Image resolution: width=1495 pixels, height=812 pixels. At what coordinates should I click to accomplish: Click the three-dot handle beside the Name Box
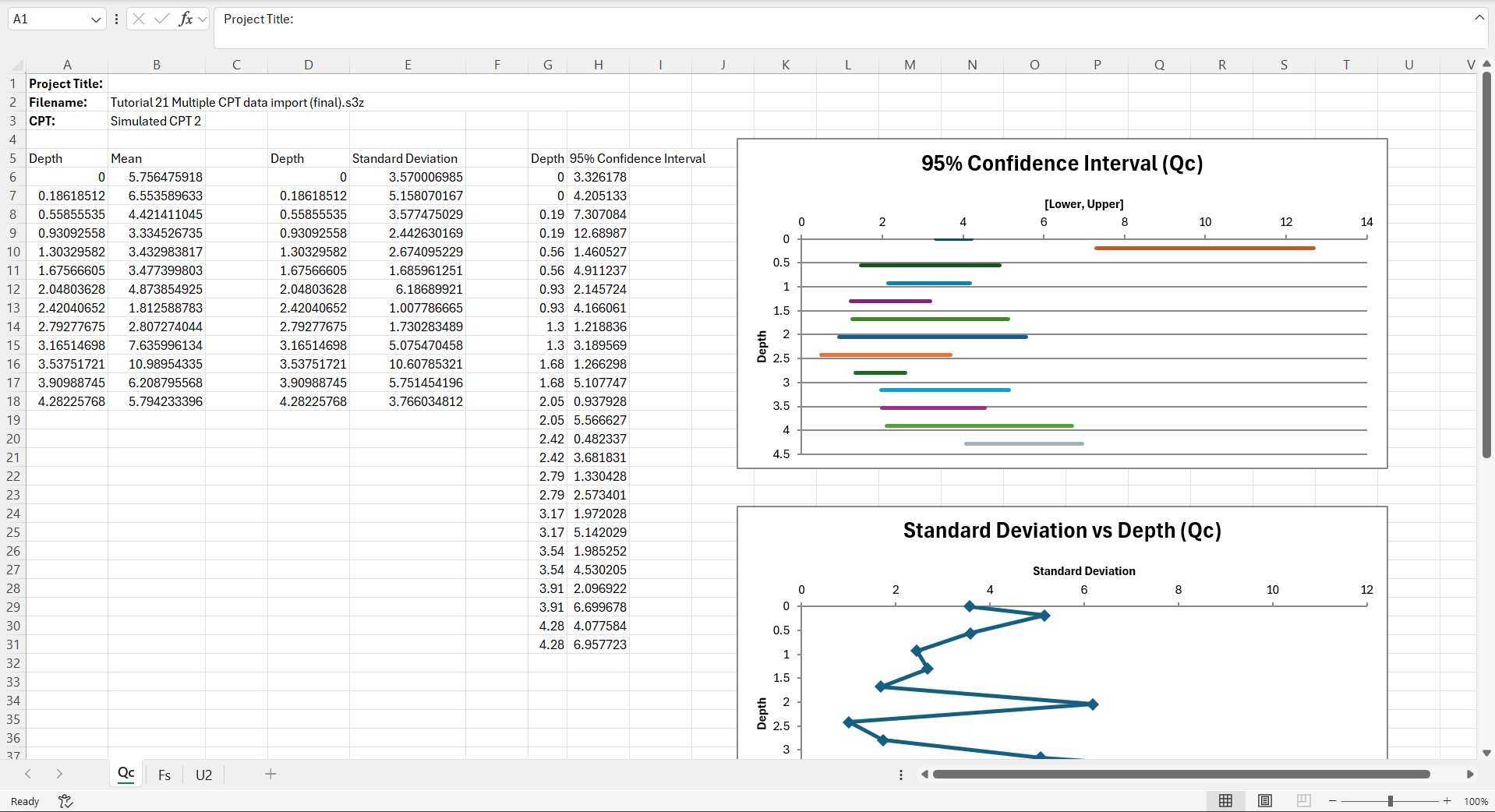pyautogui.click(x=116, y=19)
